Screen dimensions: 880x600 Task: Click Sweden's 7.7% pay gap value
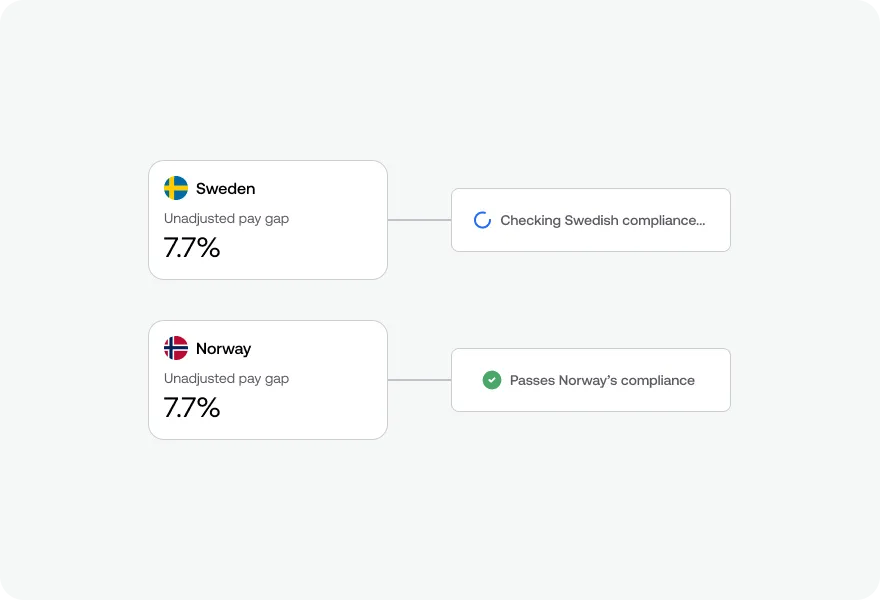coord(192,248)
